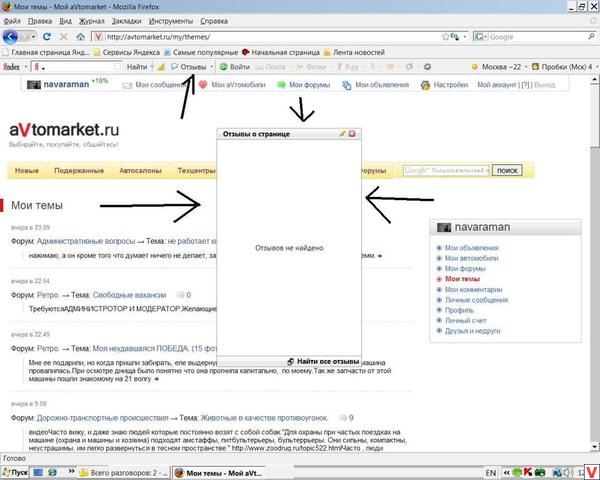
Task: Open Начальная страница bookmark
Action: coord(281,52)
